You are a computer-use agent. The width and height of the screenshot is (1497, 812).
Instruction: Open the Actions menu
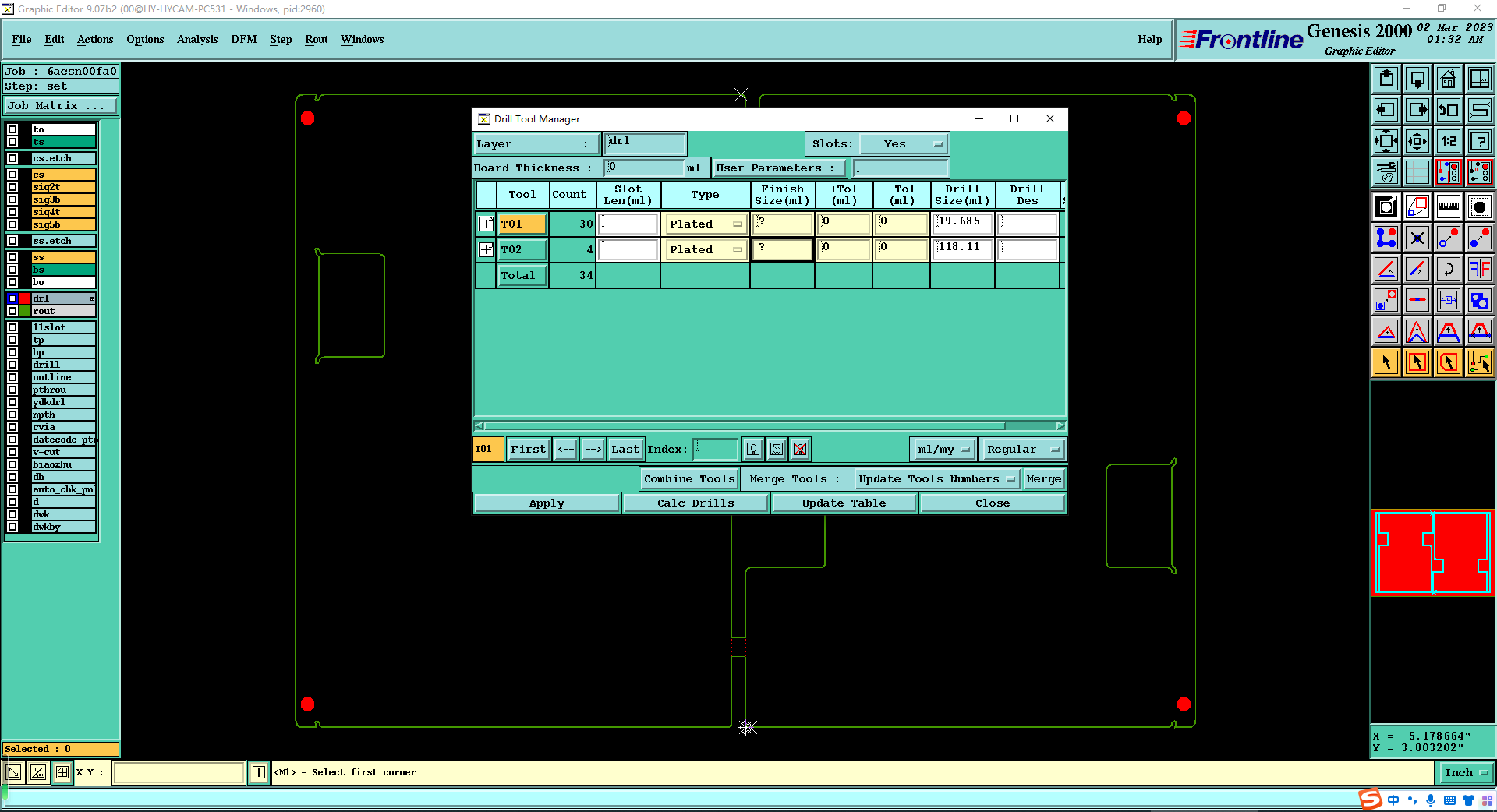(x=95, y=39)
